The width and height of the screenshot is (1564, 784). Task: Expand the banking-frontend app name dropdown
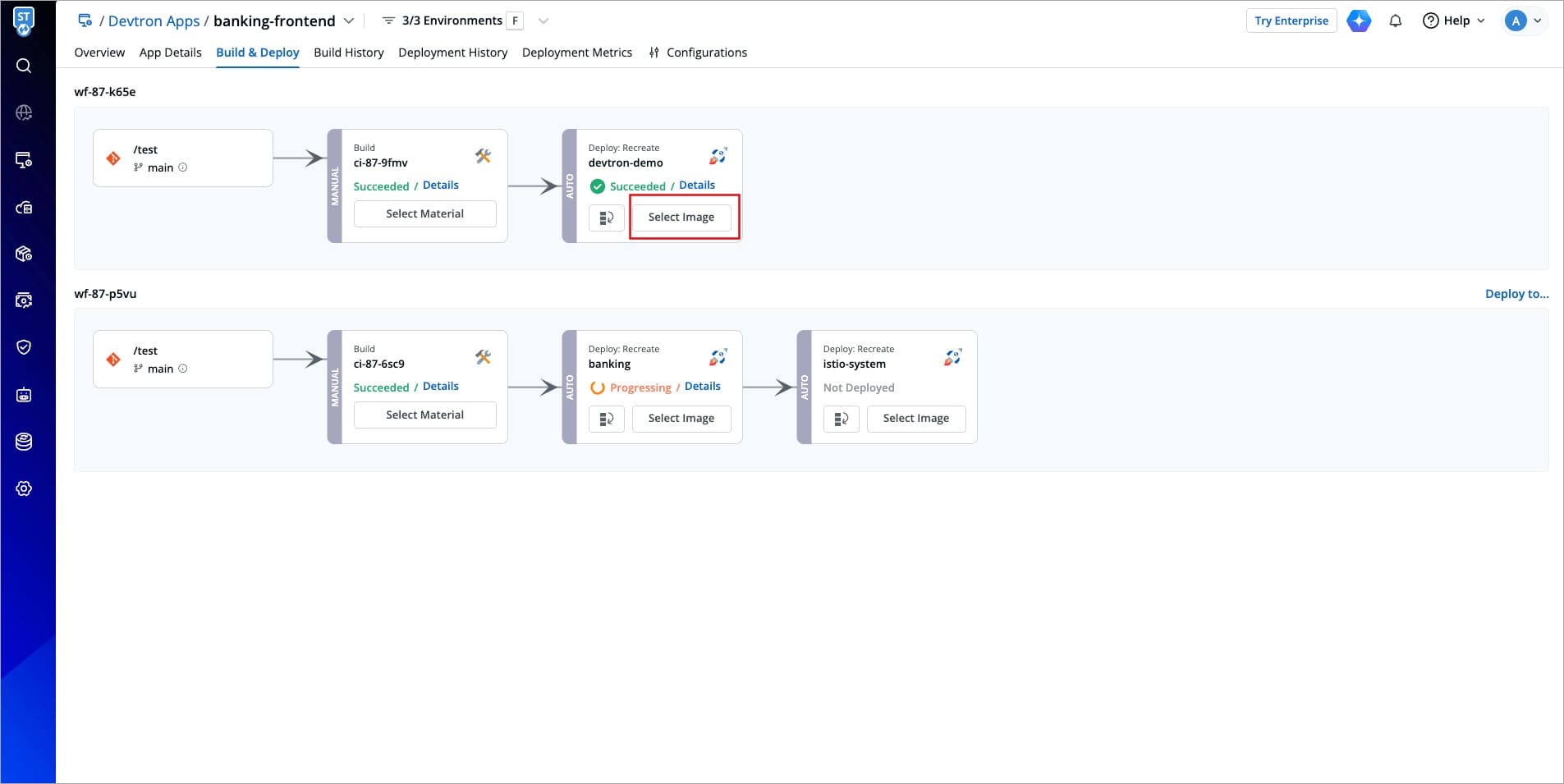349,21
